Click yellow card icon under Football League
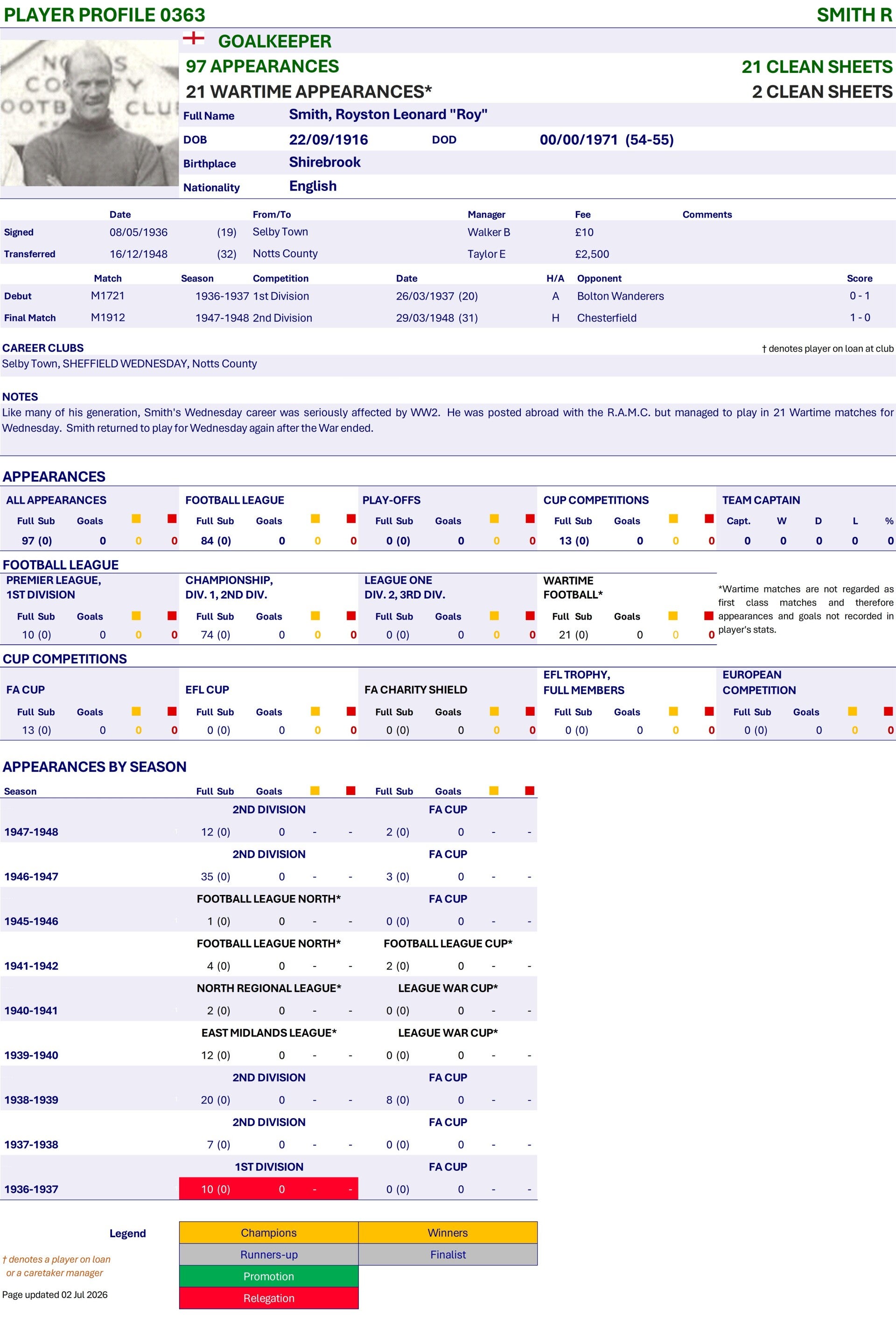The height and width of the screenshot is (1331, 896). pyautogui.click(x=315, y=519)
